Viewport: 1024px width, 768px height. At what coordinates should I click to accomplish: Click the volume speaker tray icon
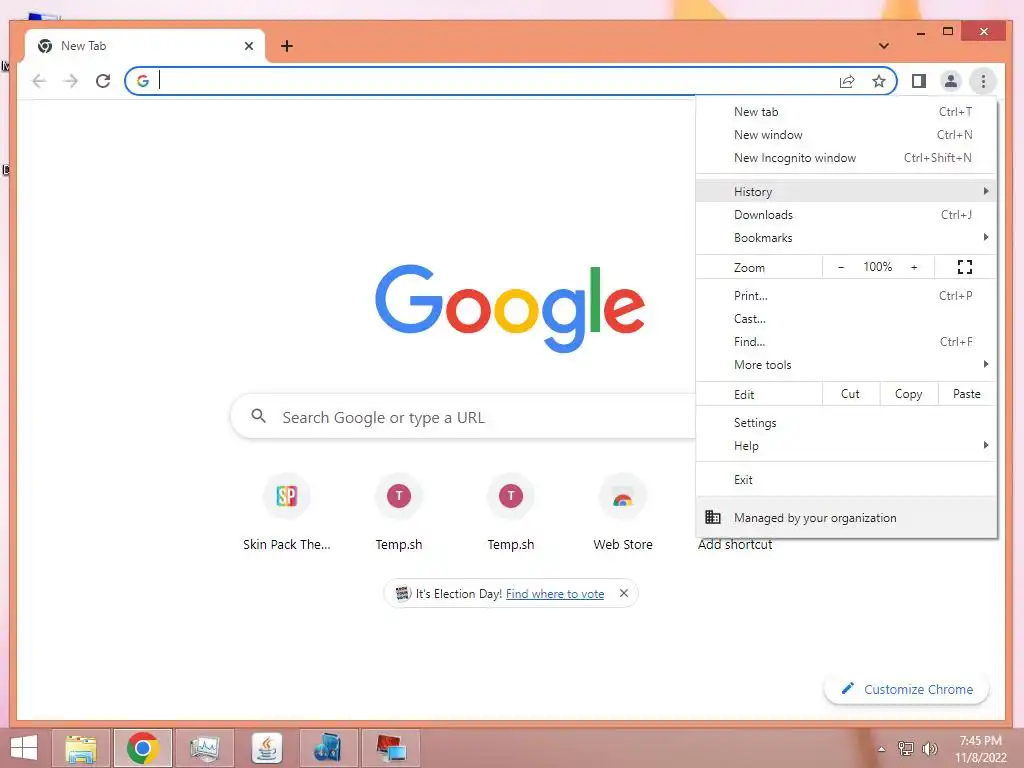[x=930, y=748]
